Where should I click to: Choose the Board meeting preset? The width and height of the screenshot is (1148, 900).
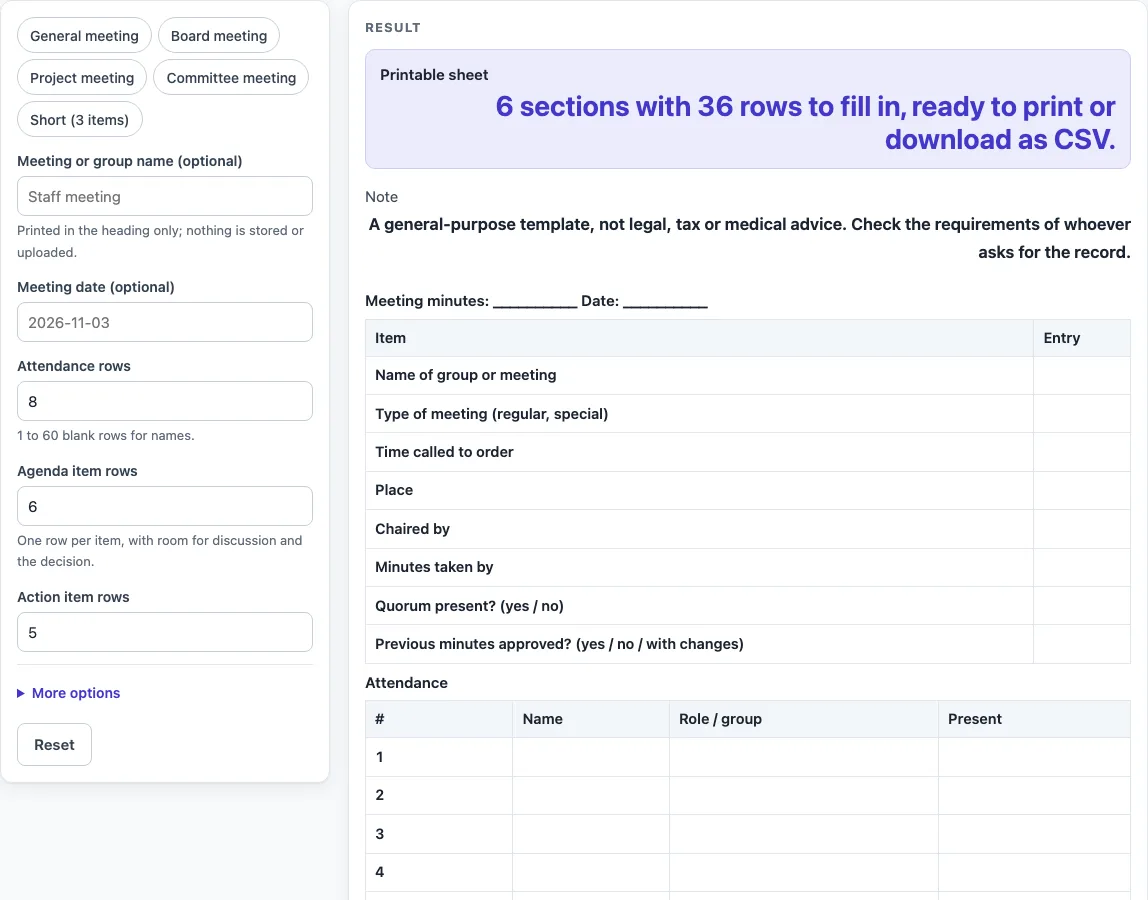pos(219,36)
